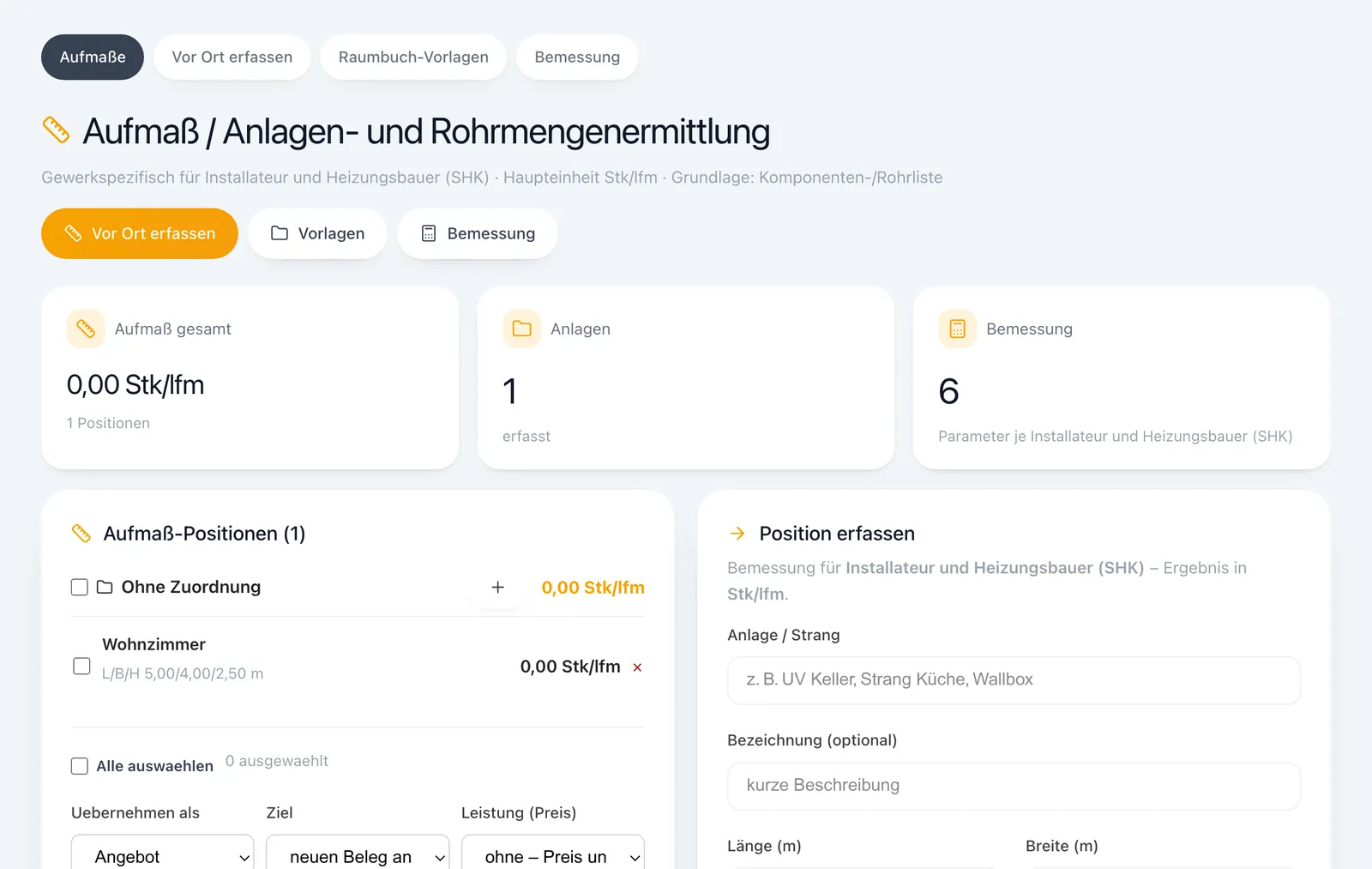Open the Vor Ort erfassen tab
Viewport: 1372px width, 869px height.
coord(232,57)
